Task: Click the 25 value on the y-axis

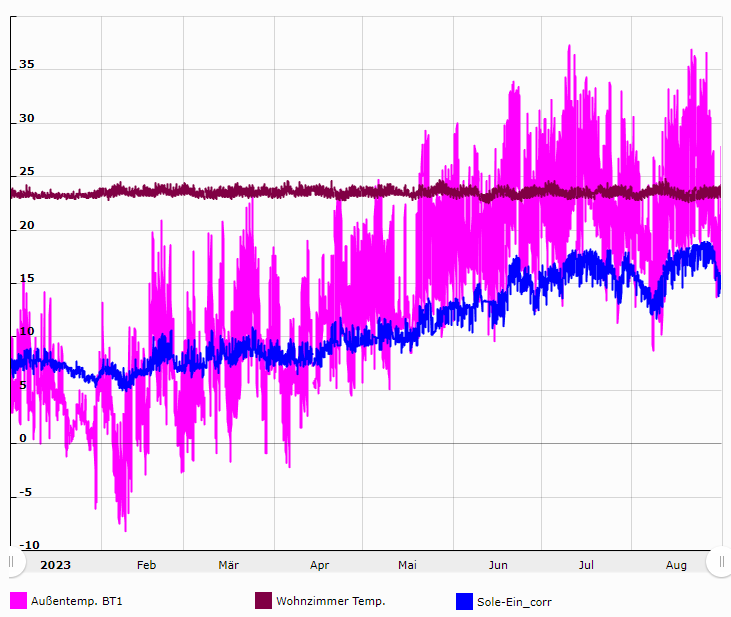Action: tap(27, 172)
